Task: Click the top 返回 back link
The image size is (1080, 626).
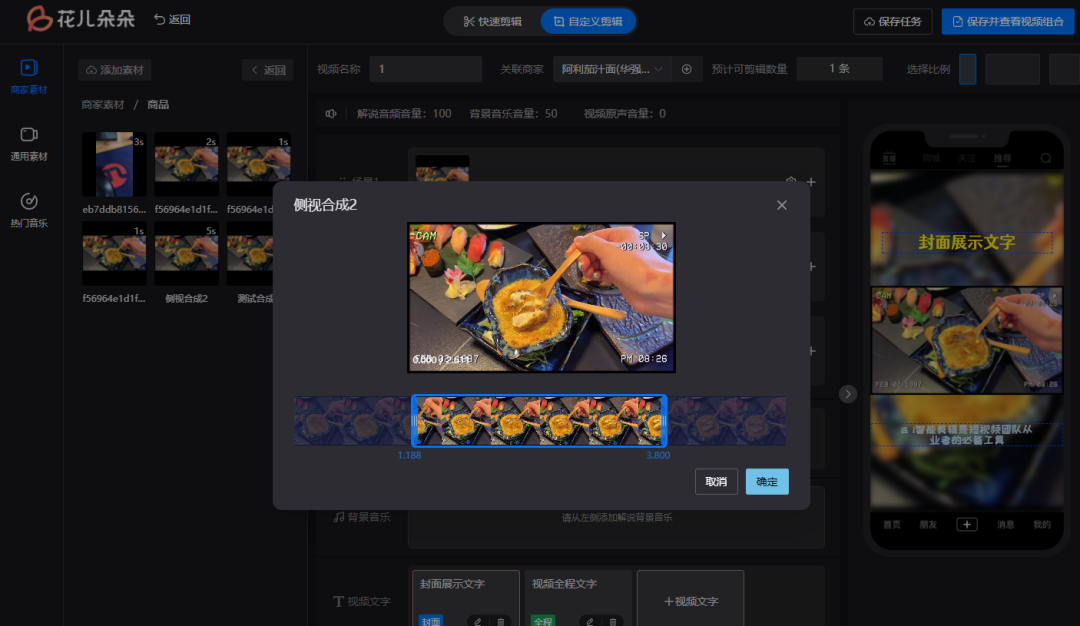Action: click(x=172, y=19)
